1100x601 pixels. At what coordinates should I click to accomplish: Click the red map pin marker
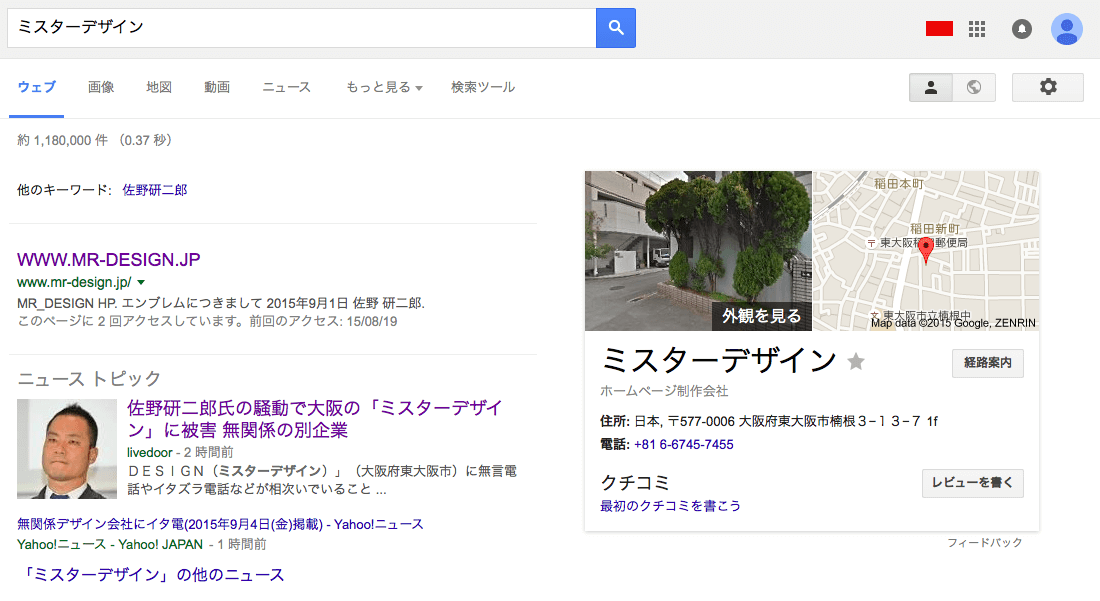pyautogui.click(x=926, y=250)
